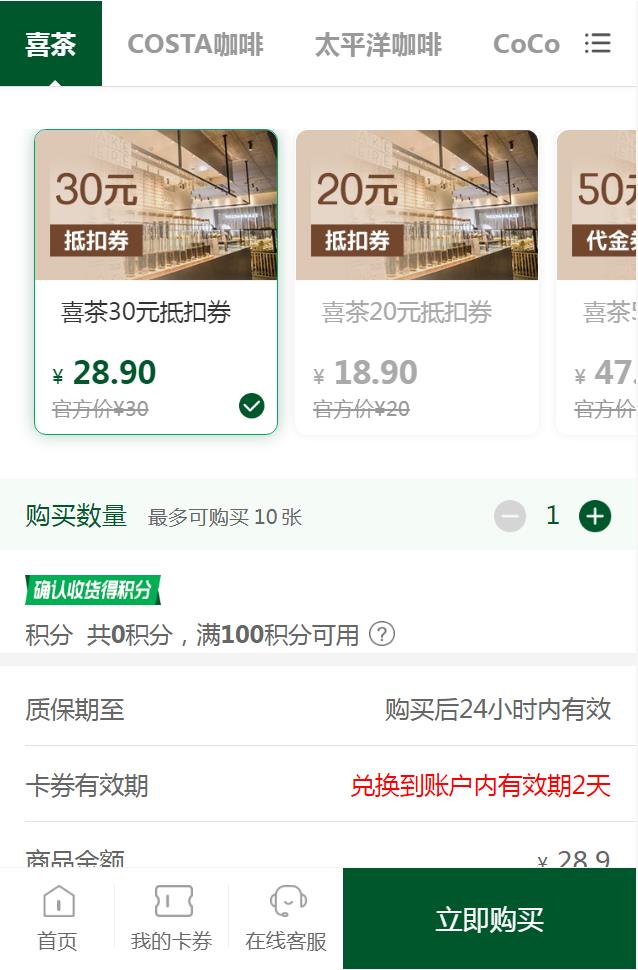Viewport: 638px width, 970px height.
Task: Select the 喜茶20元抵扣券 card
Action: (417, 282)
